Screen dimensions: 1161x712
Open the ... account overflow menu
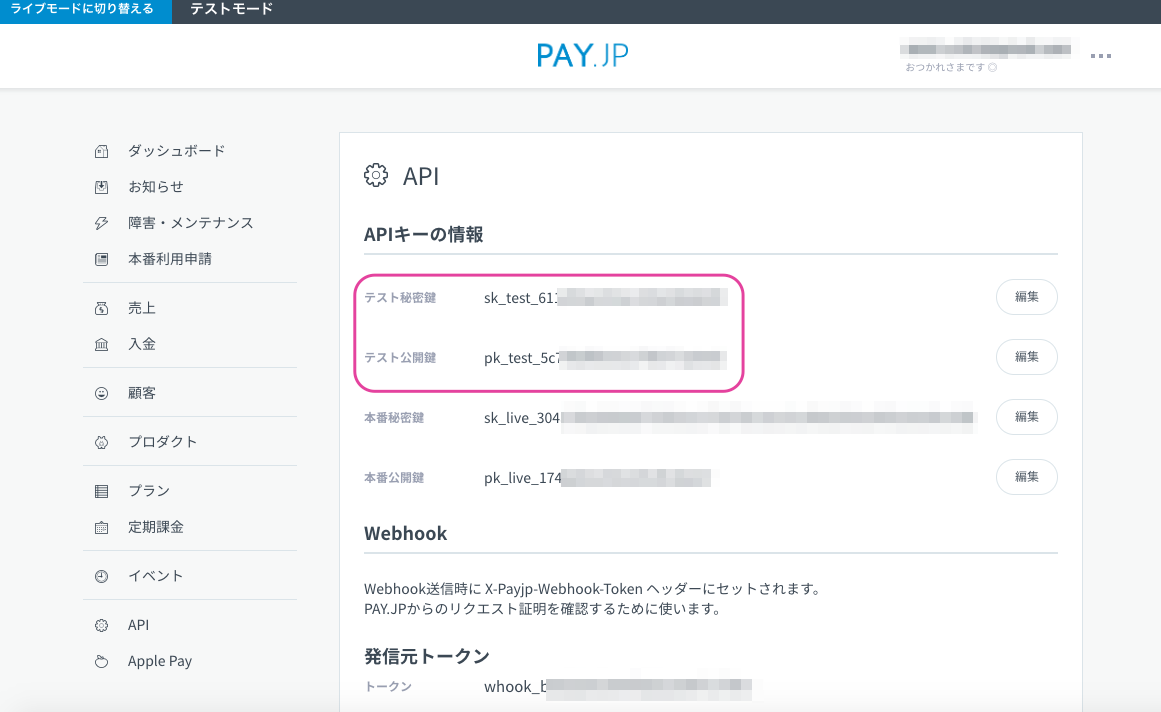point(1101,56)
